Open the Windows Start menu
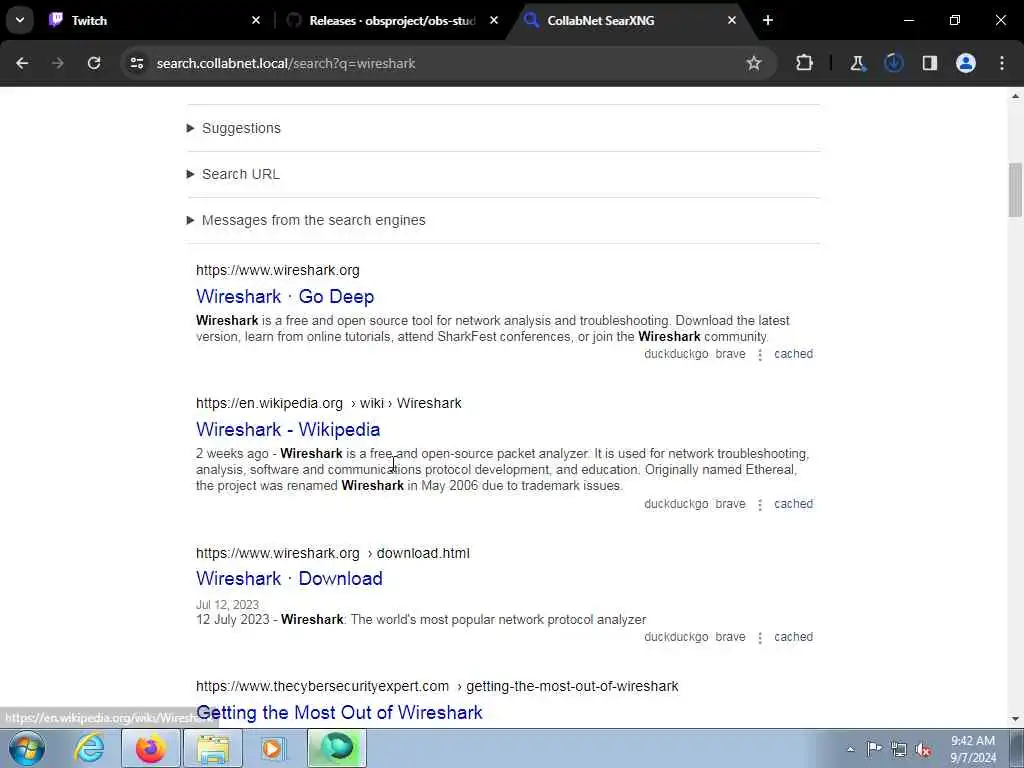The width and height of the screenshot is (1024, 768). pos(27,748)
